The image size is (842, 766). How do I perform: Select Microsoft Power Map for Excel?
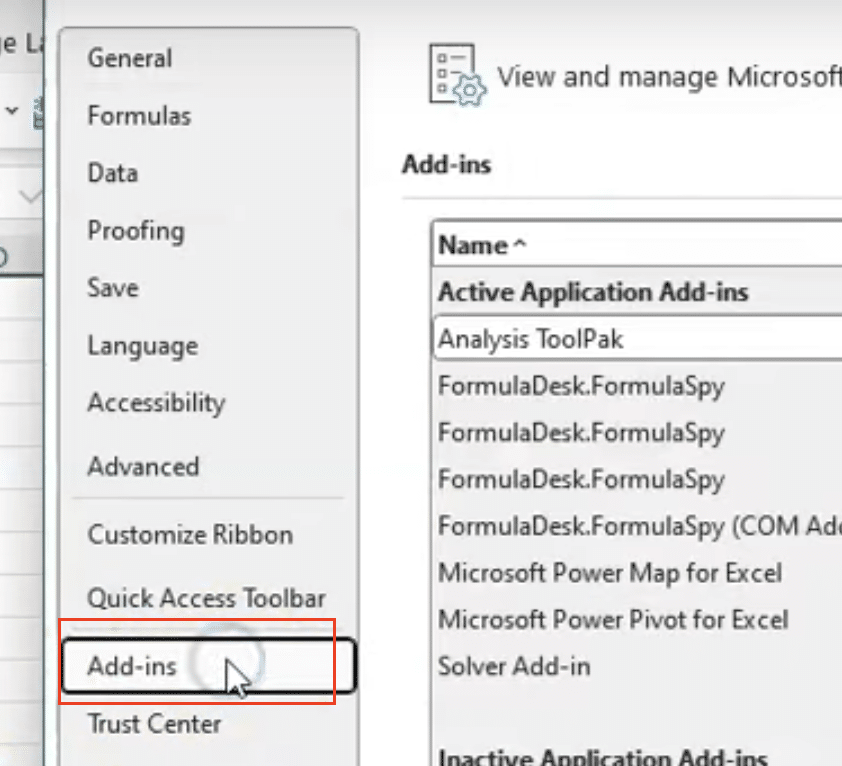pos(610,573)
